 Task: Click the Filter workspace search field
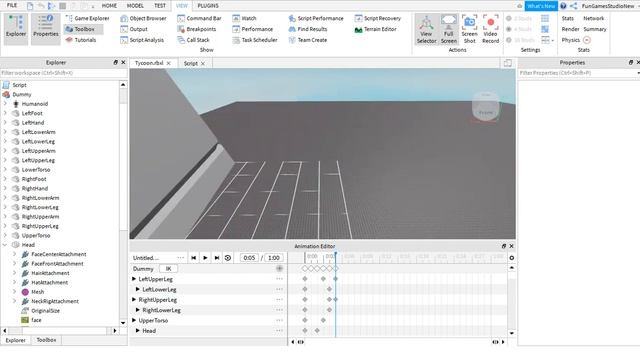[64, 73]
